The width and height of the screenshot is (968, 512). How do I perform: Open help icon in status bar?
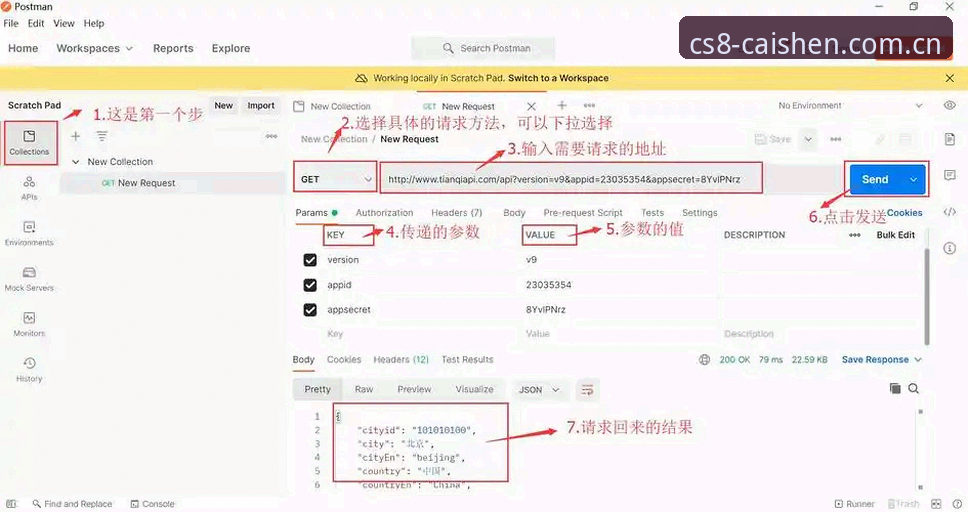click(957, 504)
